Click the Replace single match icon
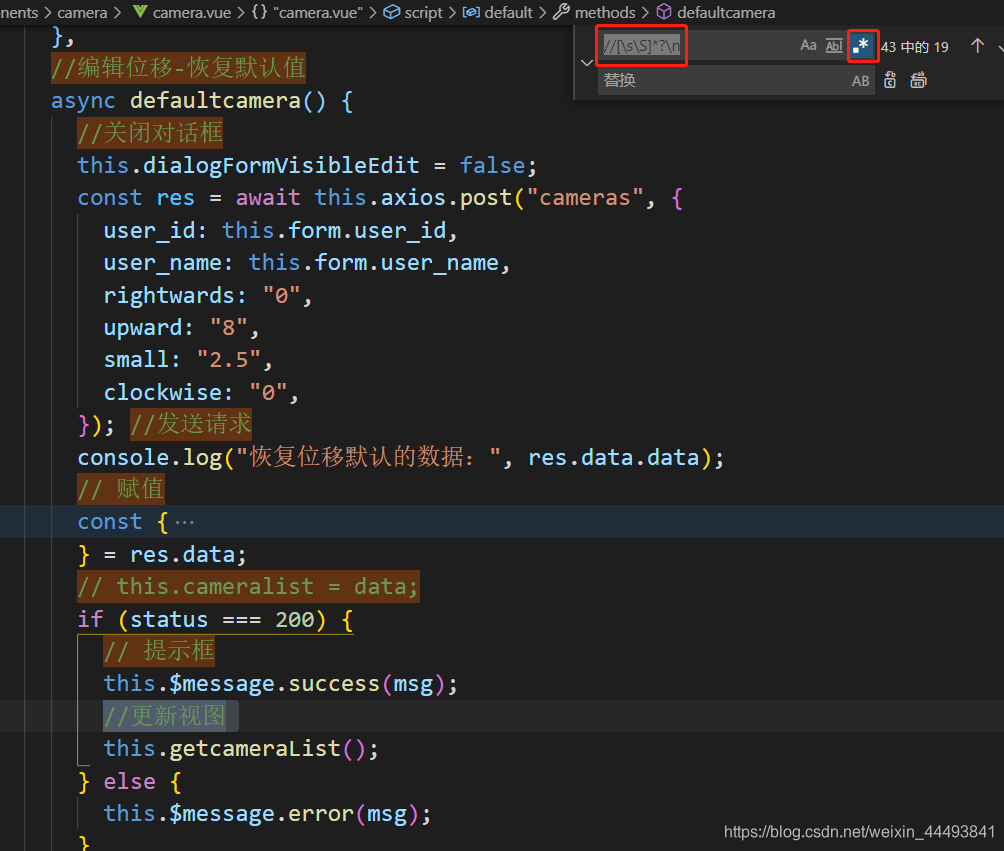The height and width of the screenshot is (851, 1004). (x=890, y=80)
